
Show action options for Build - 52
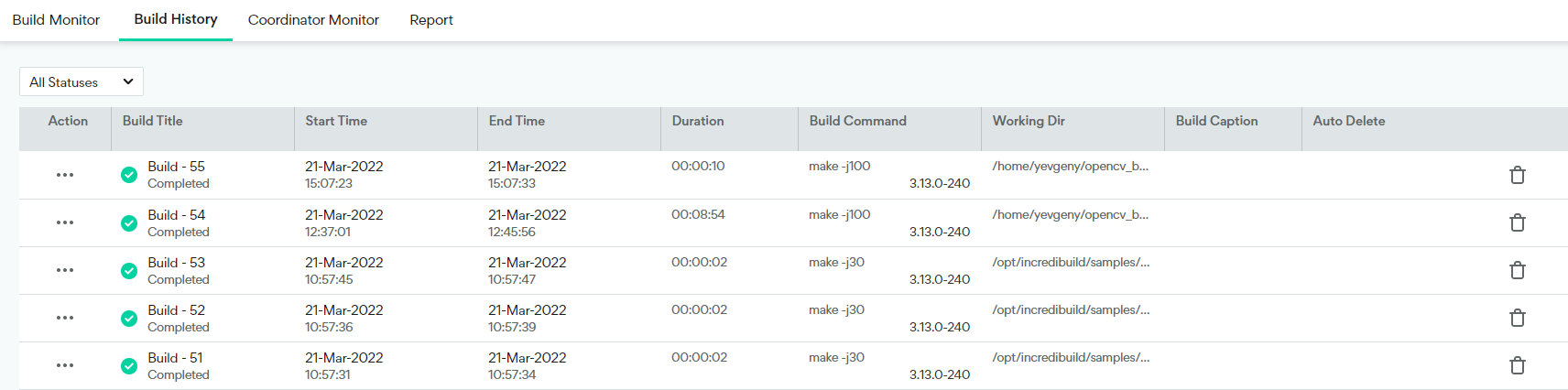point(65,318)
